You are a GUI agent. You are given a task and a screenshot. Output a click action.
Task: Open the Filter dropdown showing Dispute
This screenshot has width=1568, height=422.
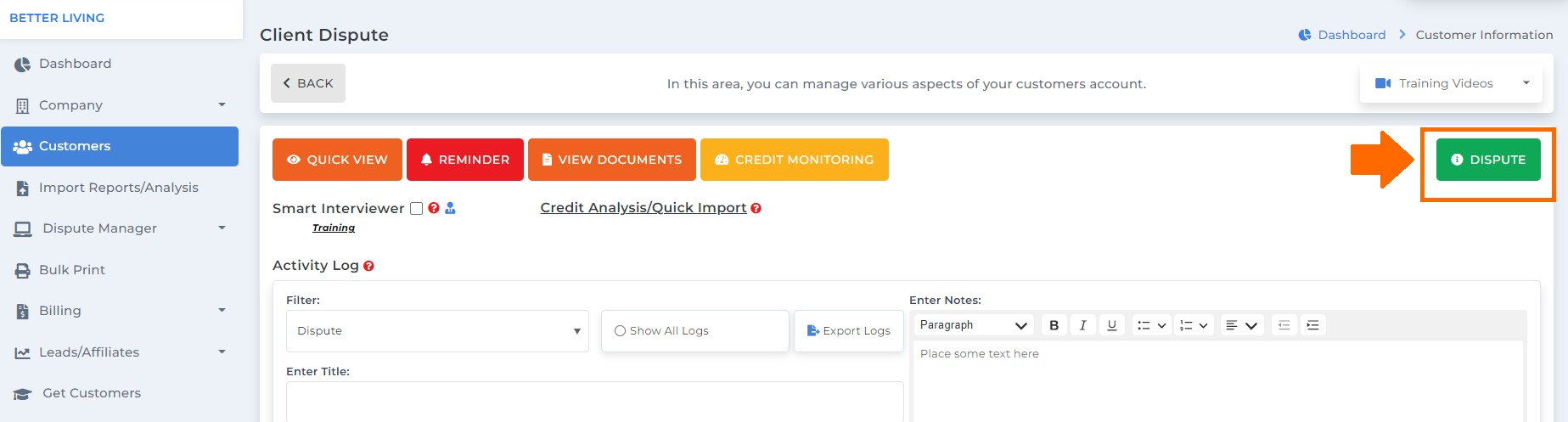(437, 331)
